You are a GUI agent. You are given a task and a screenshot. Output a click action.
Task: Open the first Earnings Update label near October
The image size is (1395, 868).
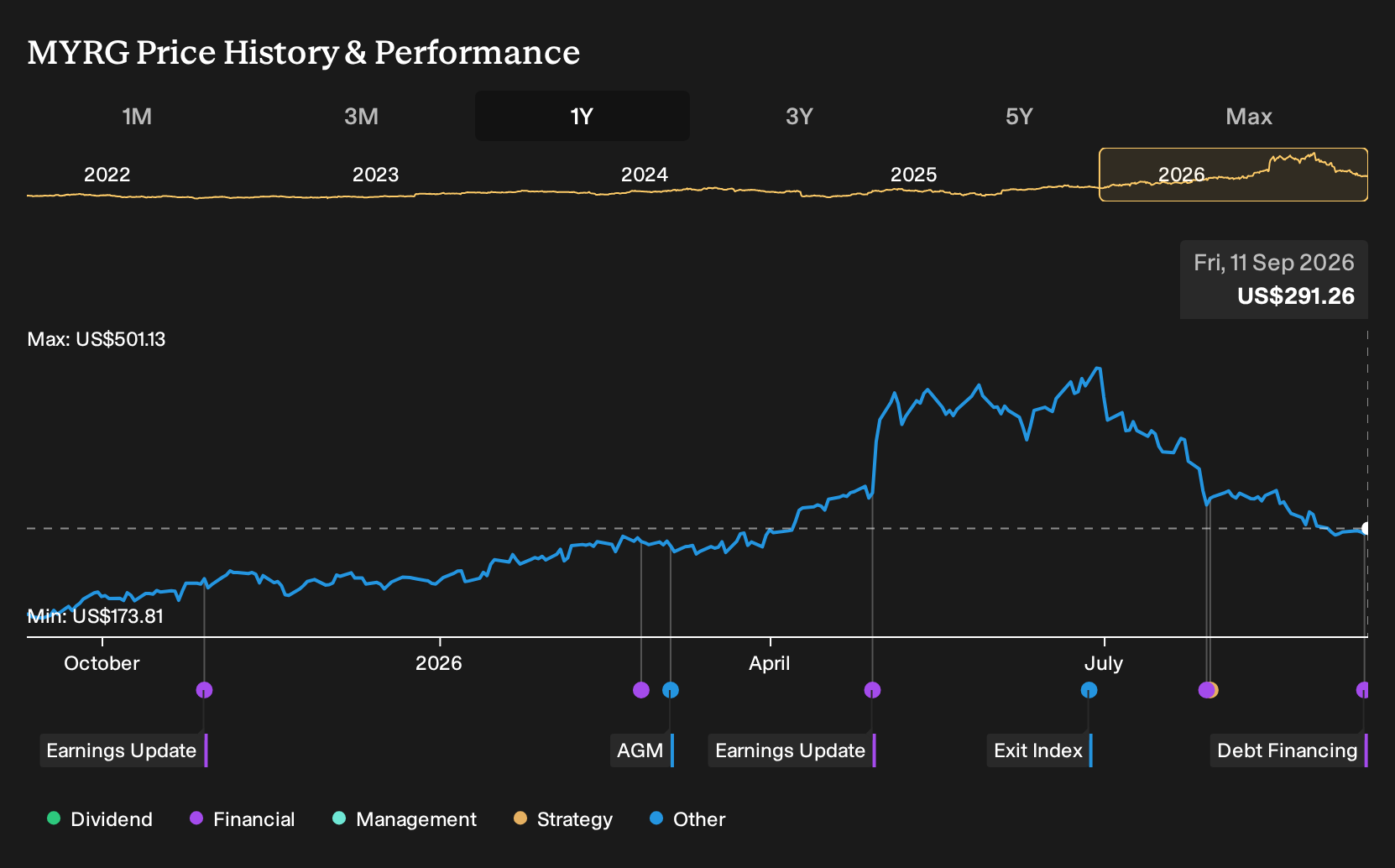[x=123, y=750]
